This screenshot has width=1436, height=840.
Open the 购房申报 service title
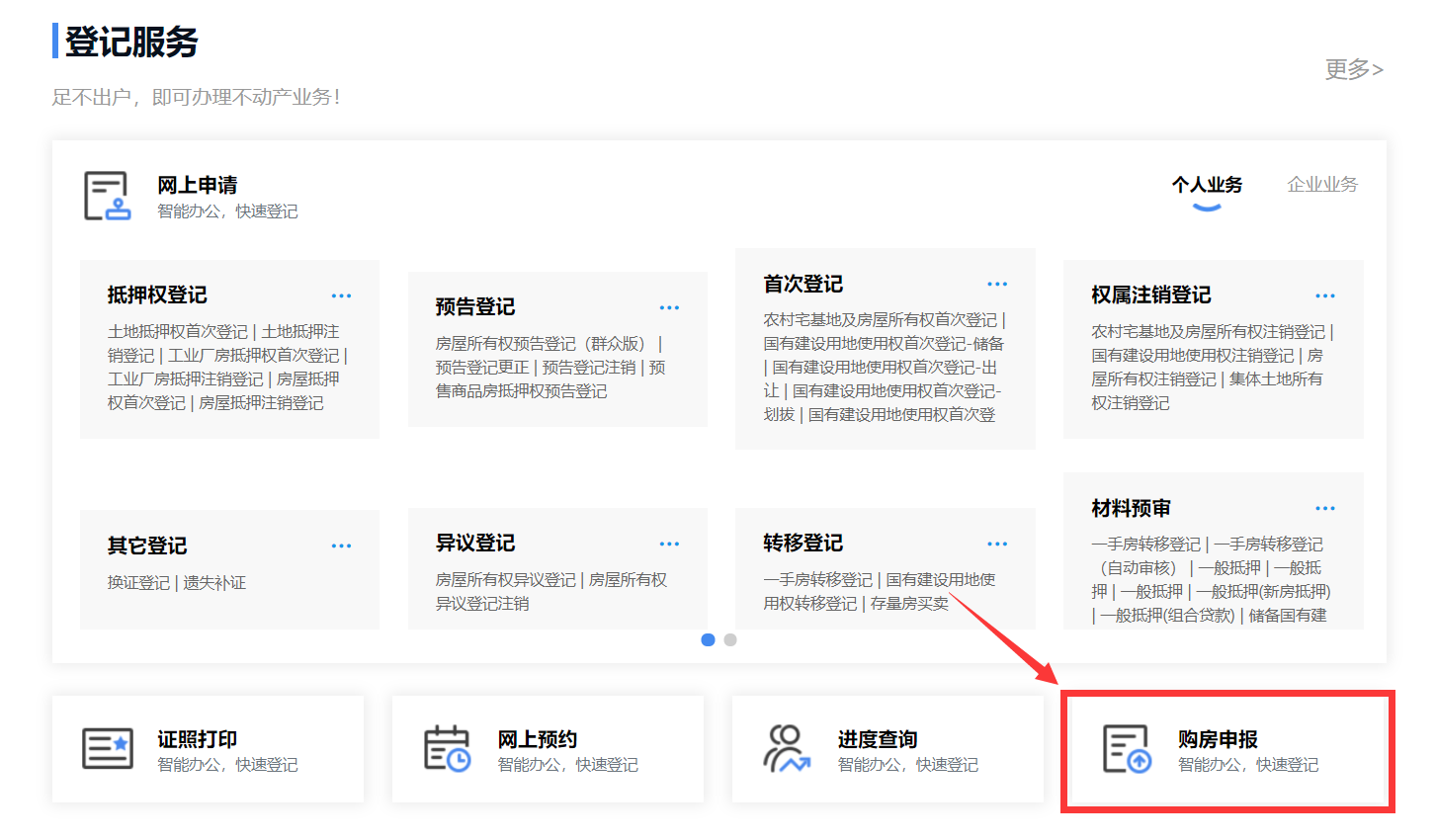pyautogui.click(x=1218, y=739)
